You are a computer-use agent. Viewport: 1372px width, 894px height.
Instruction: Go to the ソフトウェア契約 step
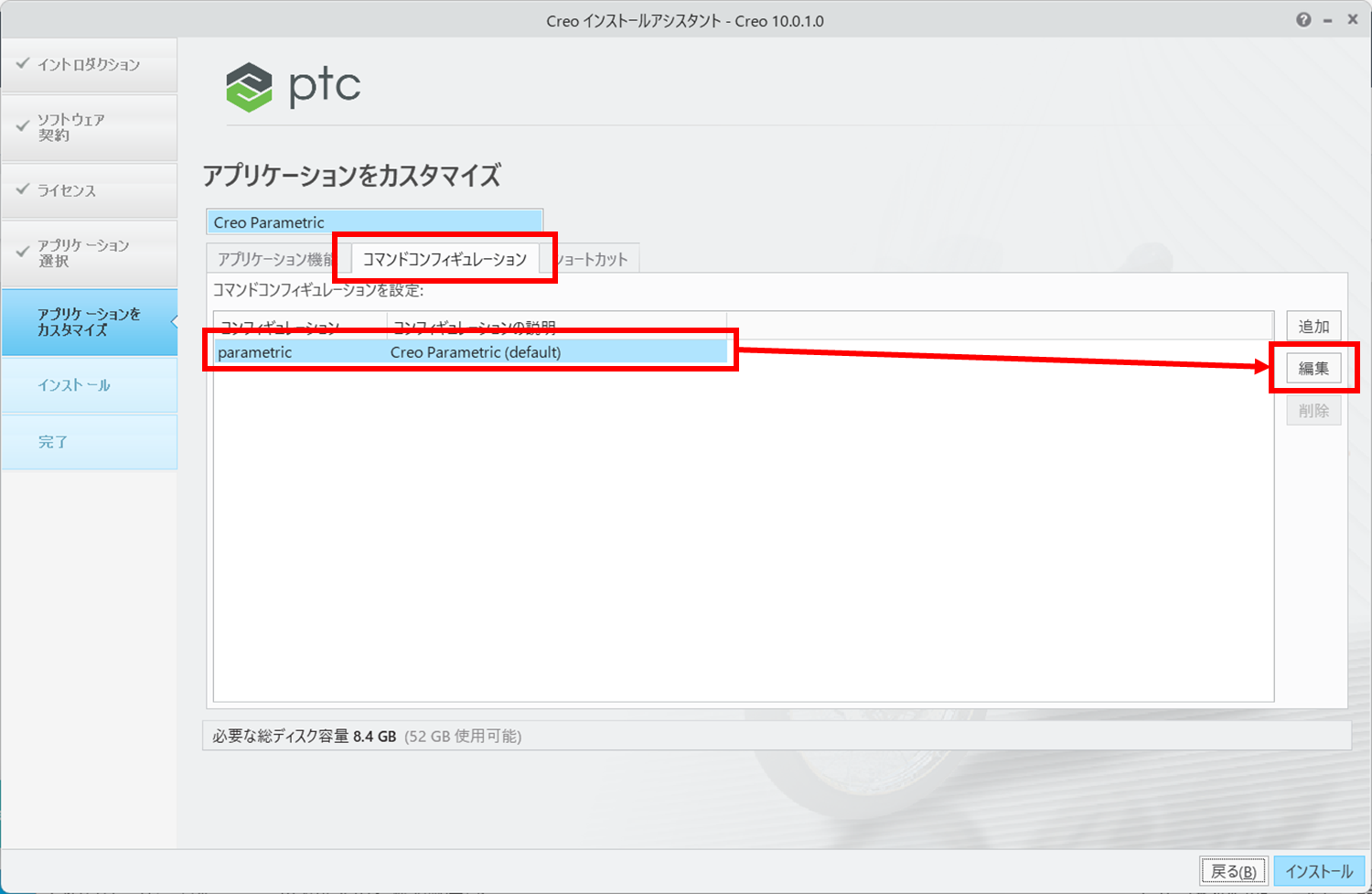click(x=89, y=127)
